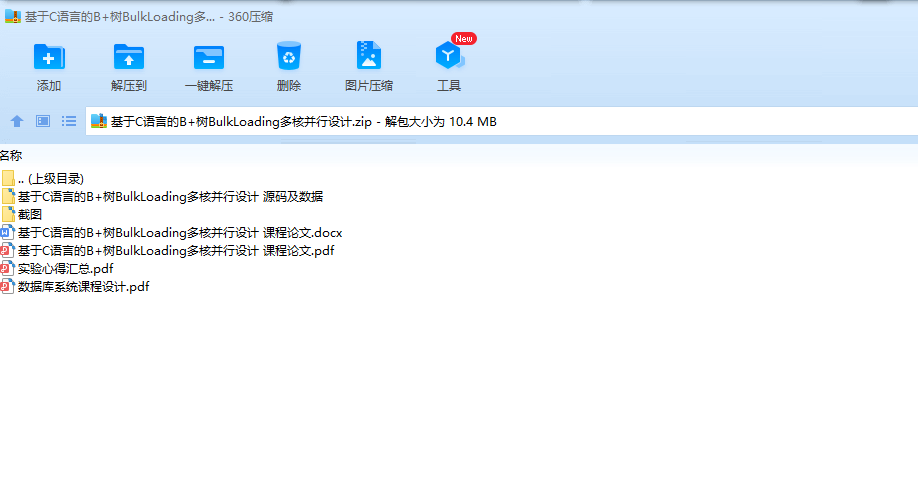Select the 源码及数据 folder icon
Viewport: 918px width, 504px height.
pos(8,196)
